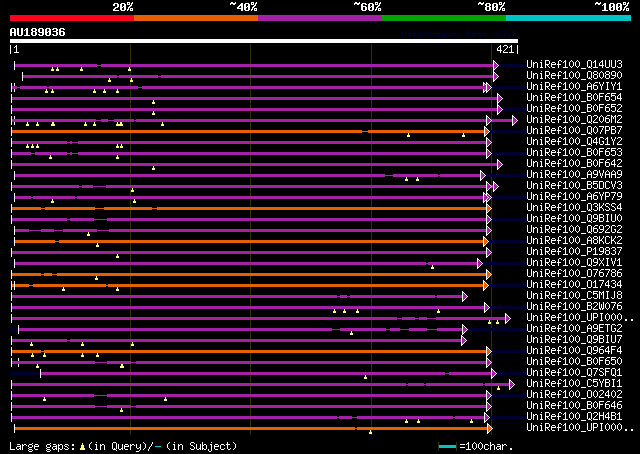Click the orange arrowhead of UniRef100_Q3KSS4

pos(489,209)
